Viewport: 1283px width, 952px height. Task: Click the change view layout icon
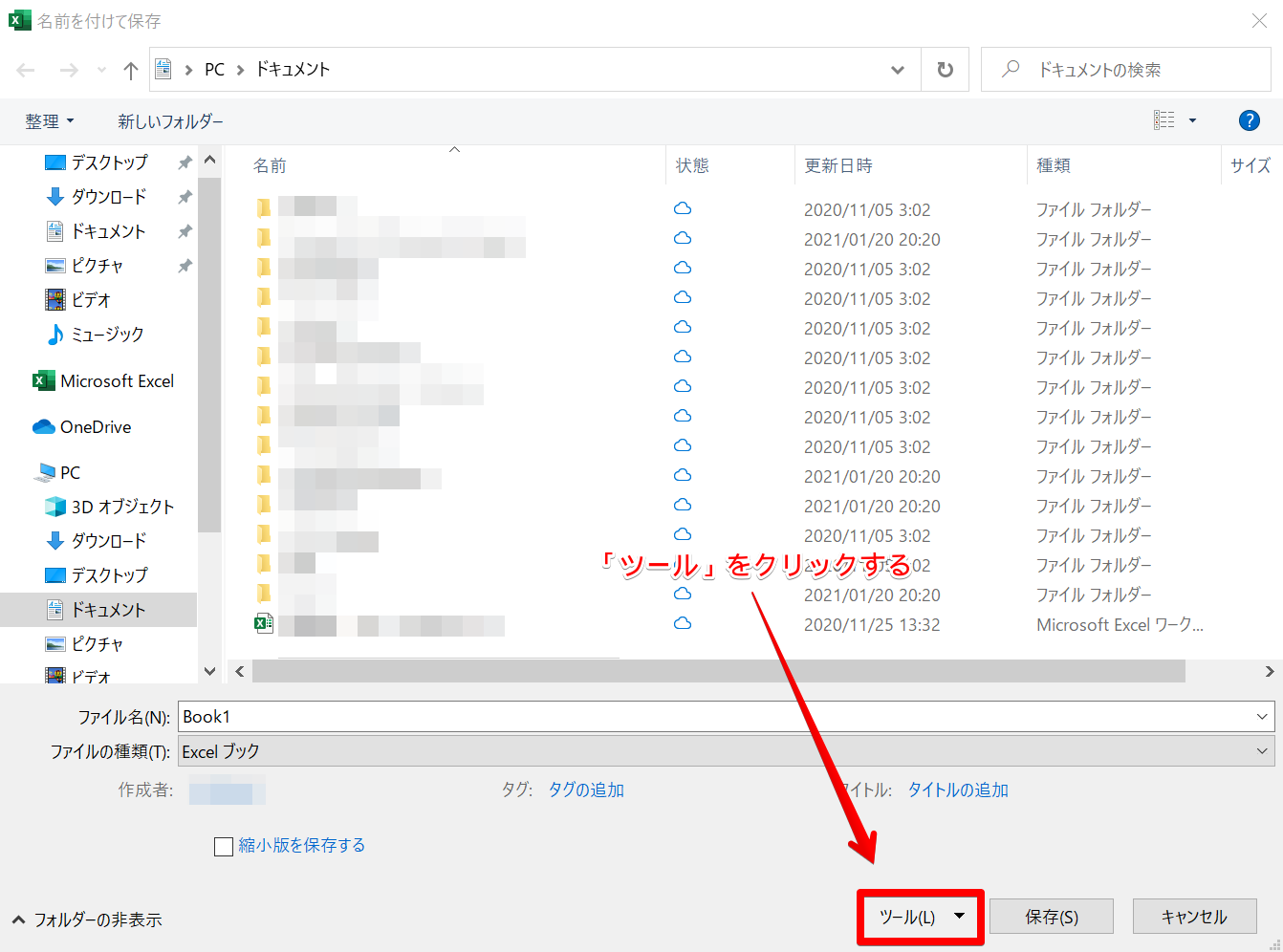coord(1164,120)
